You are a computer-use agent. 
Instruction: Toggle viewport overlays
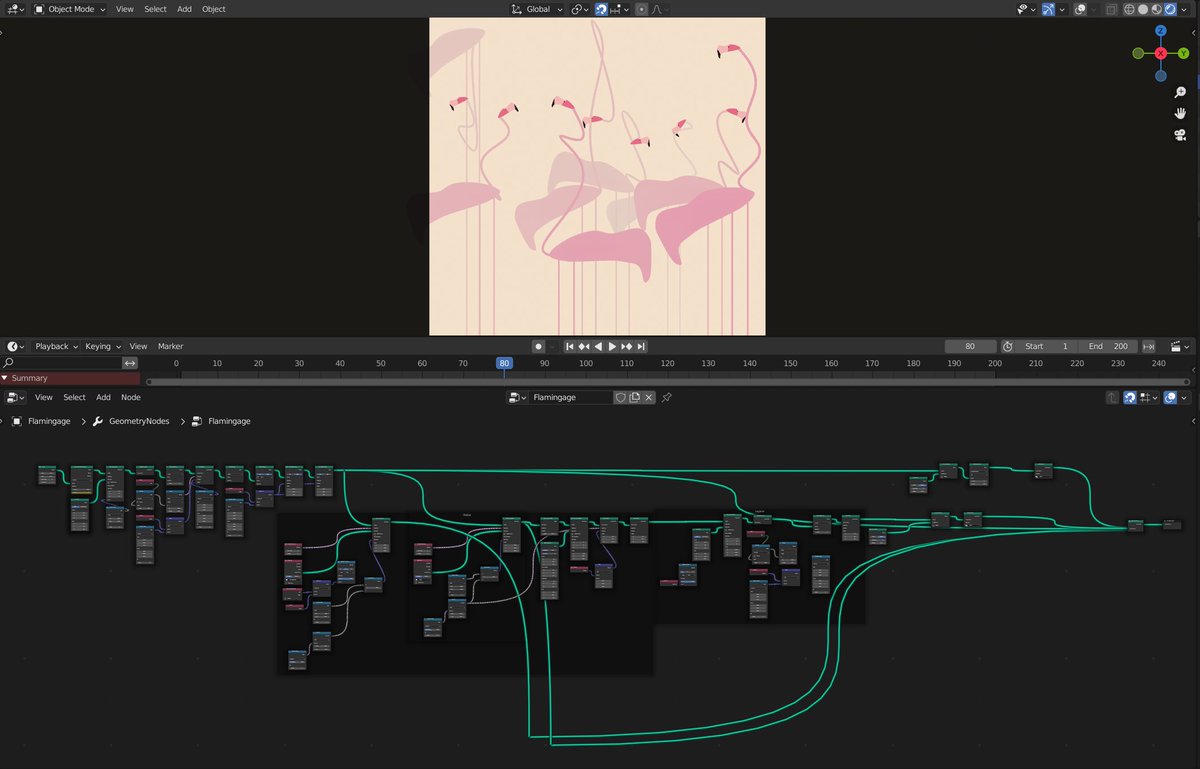(1081, 9)
